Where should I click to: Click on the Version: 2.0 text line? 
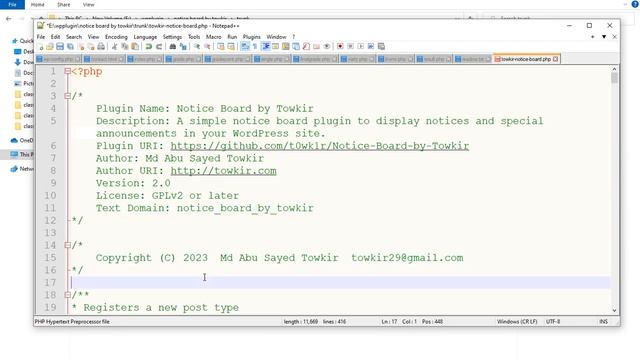pyautogui.click(x=133, y=183)
